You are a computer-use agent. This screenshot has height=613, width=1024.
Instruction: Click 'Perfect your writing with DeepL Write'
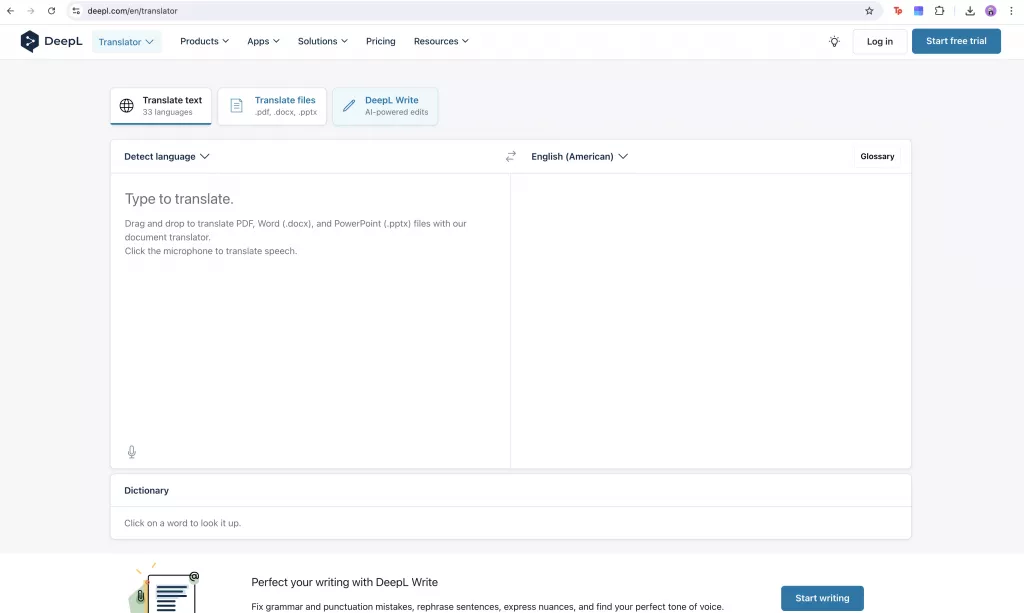[x=344, y=582]
